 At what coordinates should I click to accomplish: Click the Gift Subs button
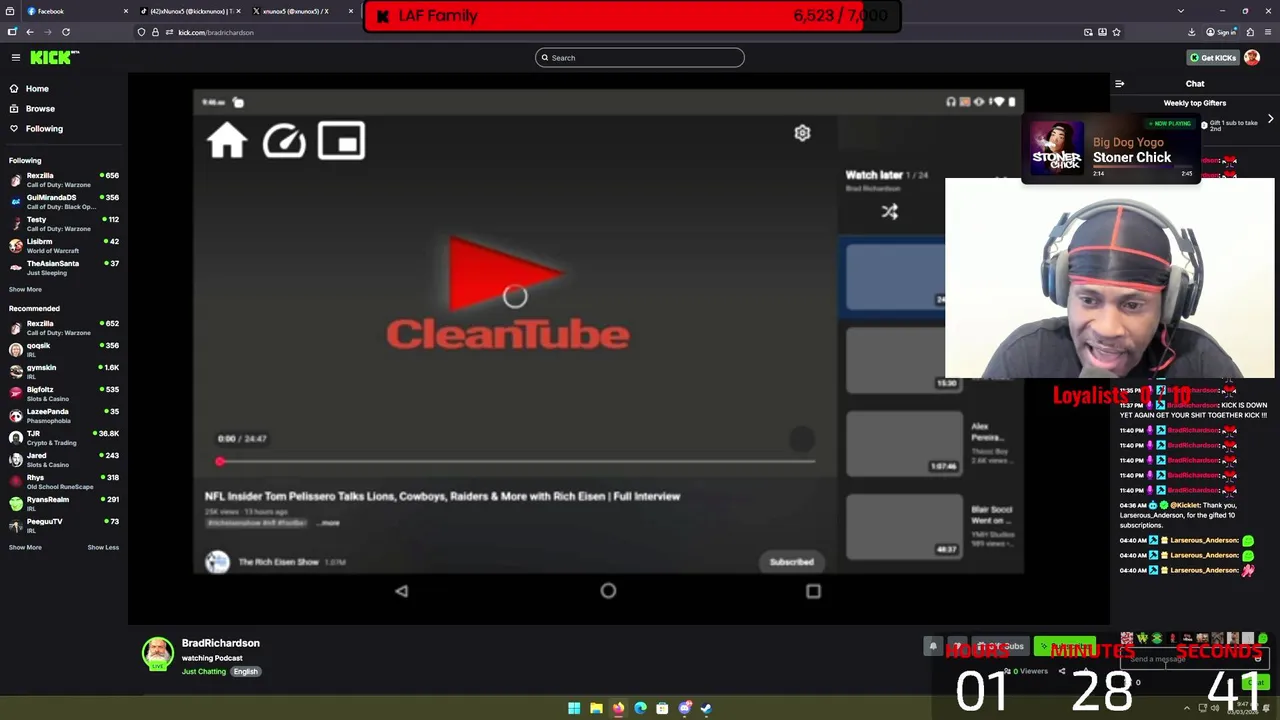pyautogui.click(x=1001, y=646)
